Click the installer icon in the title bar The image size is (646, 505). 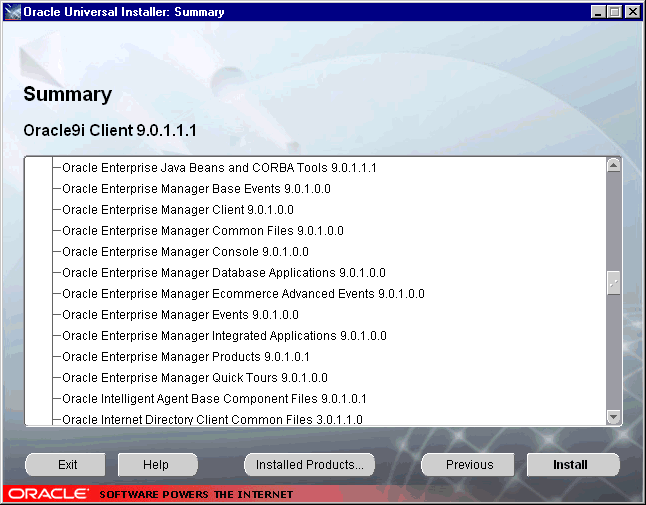click(x=12, y=12)
